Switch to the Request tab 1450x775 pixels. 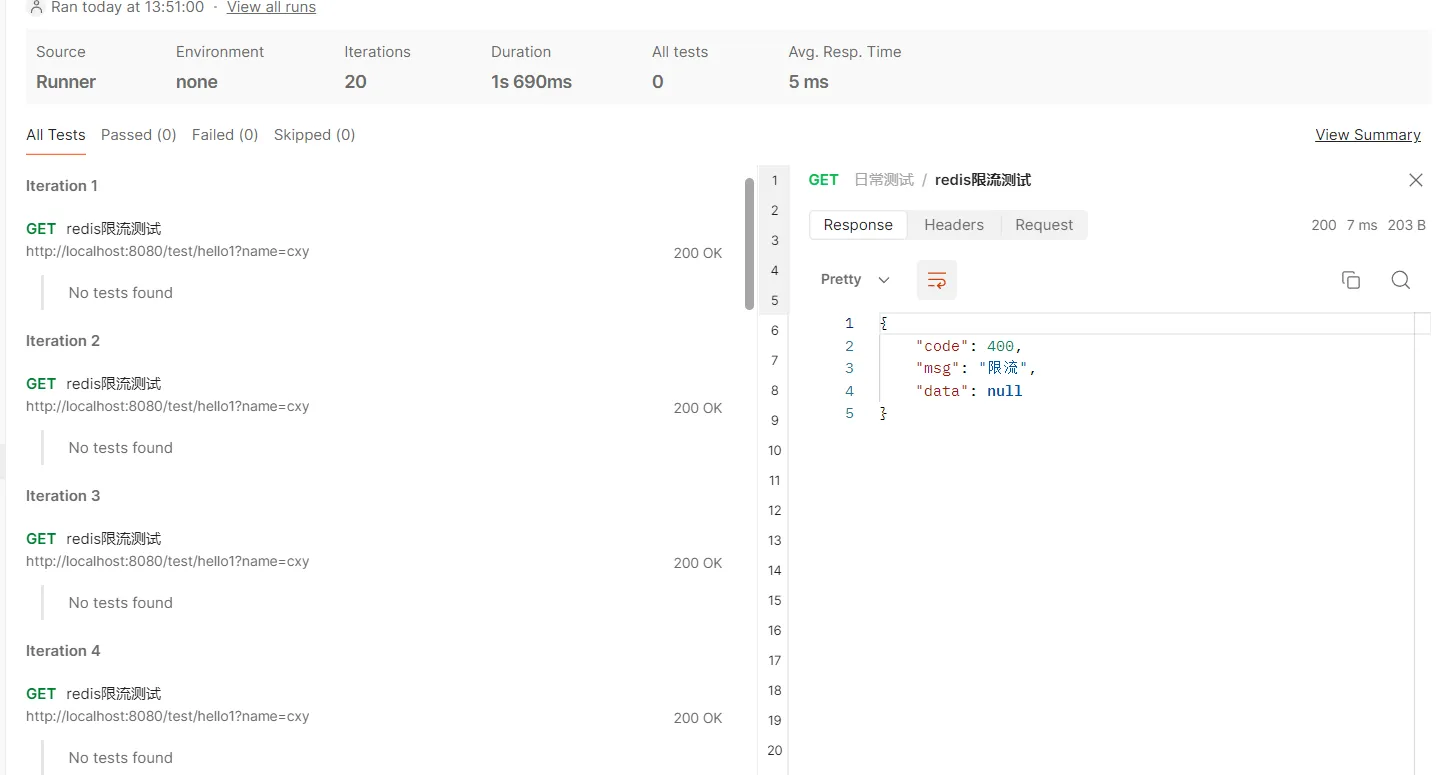pos(1043,225)
